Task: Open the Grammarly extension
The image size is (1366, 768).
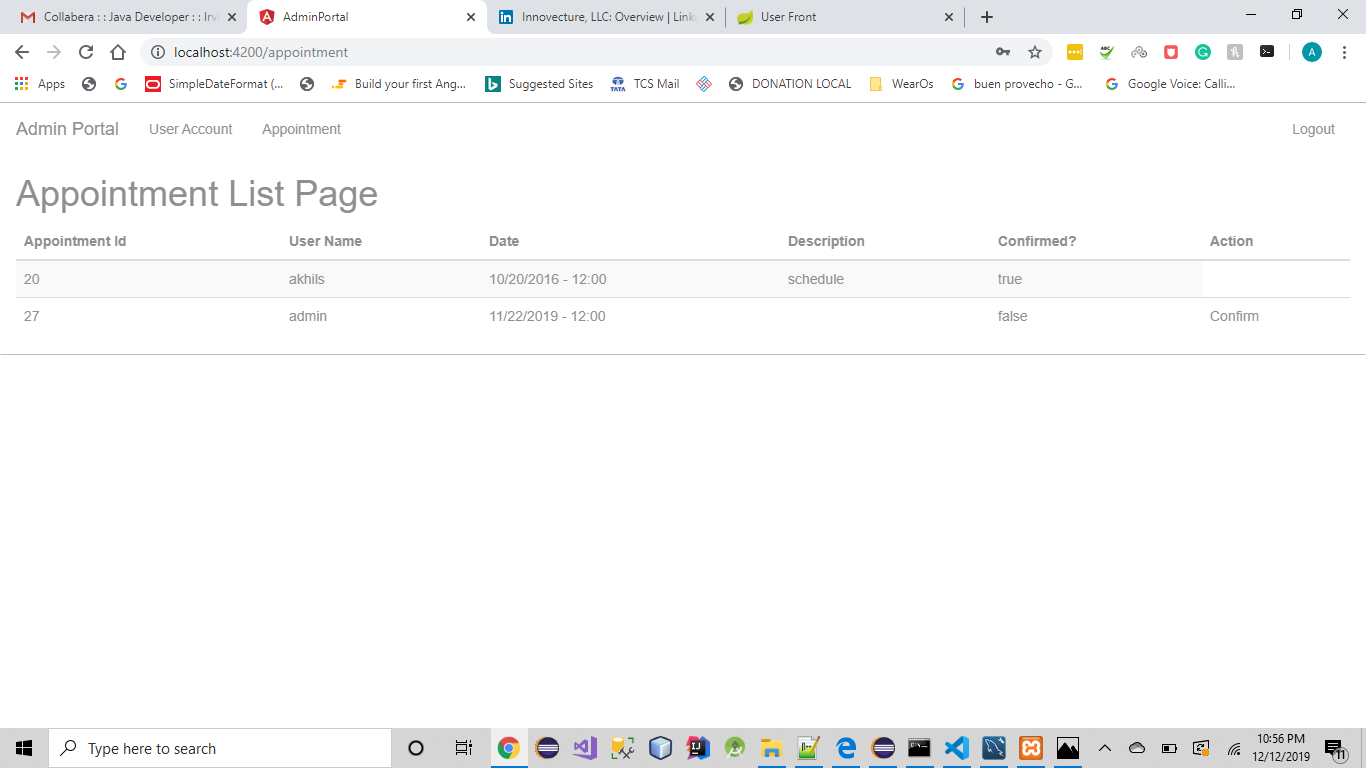Action: click(x=1203, y=52)
